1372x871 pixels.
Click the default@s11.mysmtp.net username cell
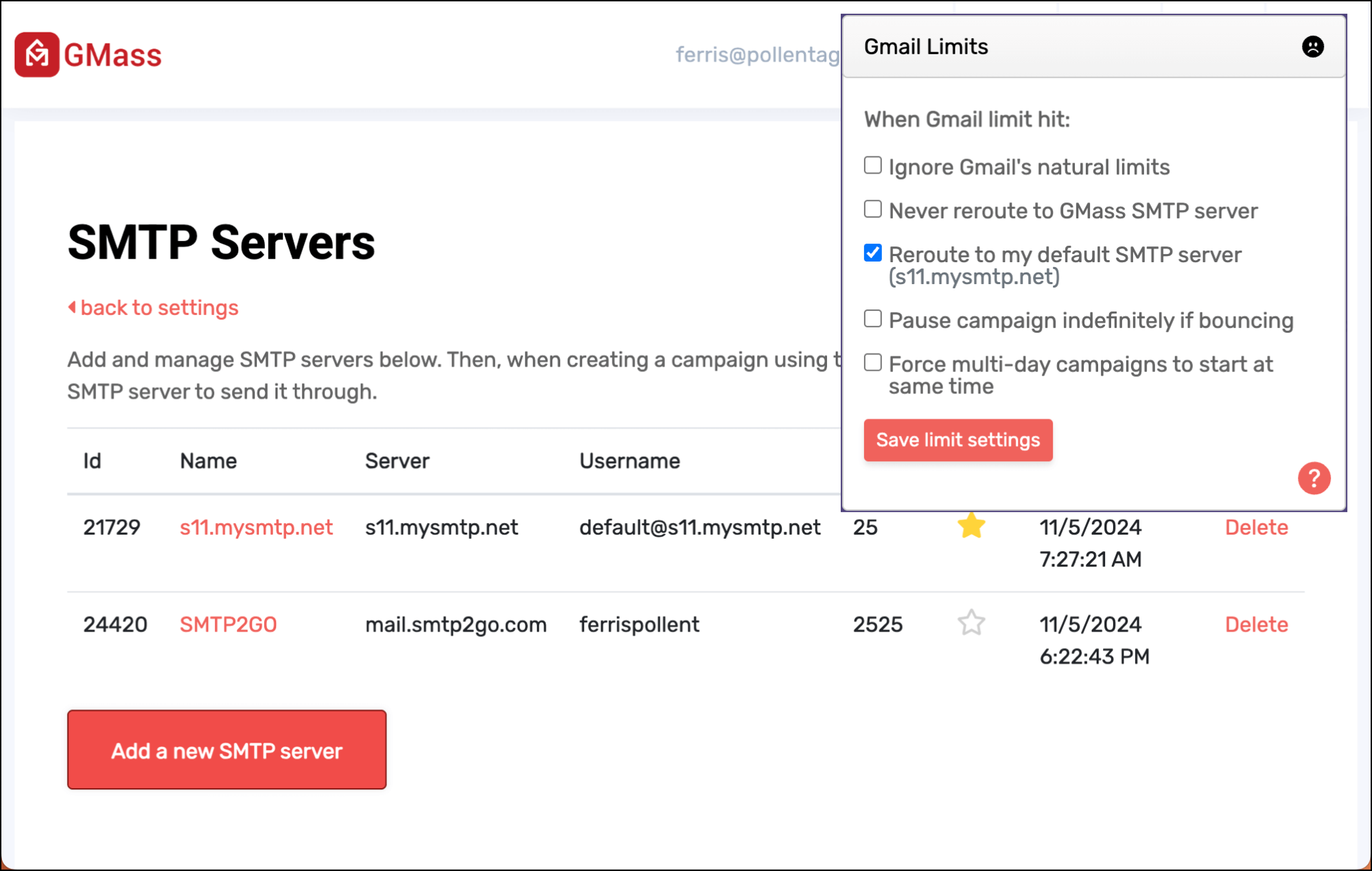point(699,527)
